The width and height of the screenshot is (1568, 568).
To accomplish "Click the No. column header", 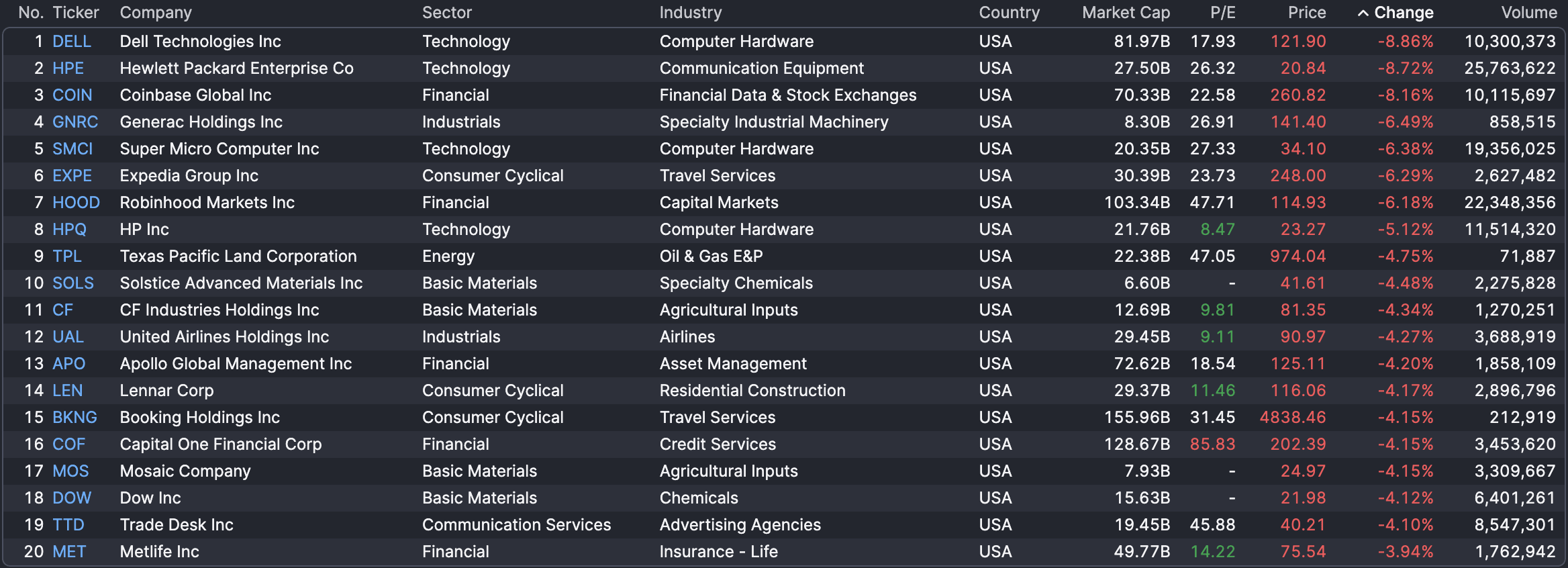I will [32, 12].
